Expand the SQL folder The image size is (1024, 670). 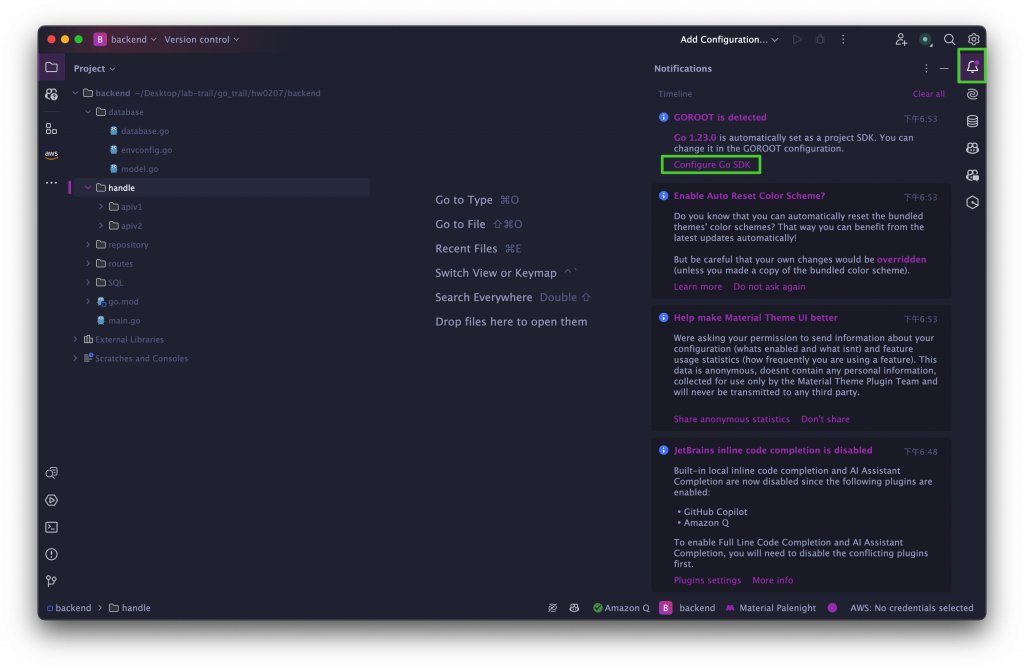point(88,282)
